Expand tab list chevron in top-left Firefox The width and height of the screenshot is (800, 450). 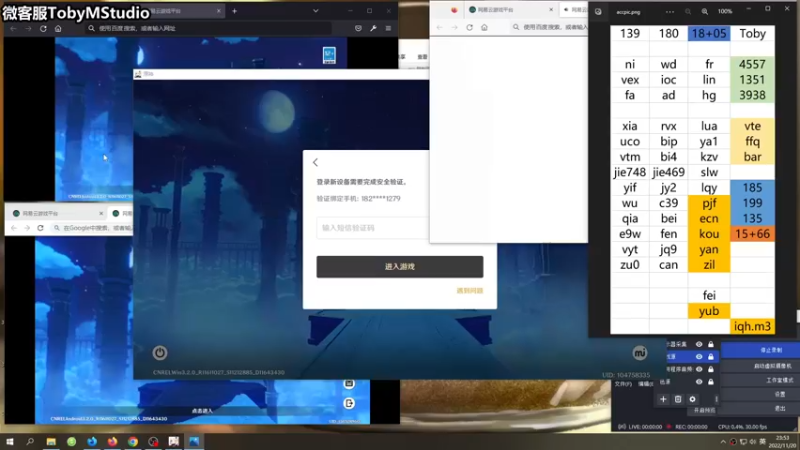point(316,11)
